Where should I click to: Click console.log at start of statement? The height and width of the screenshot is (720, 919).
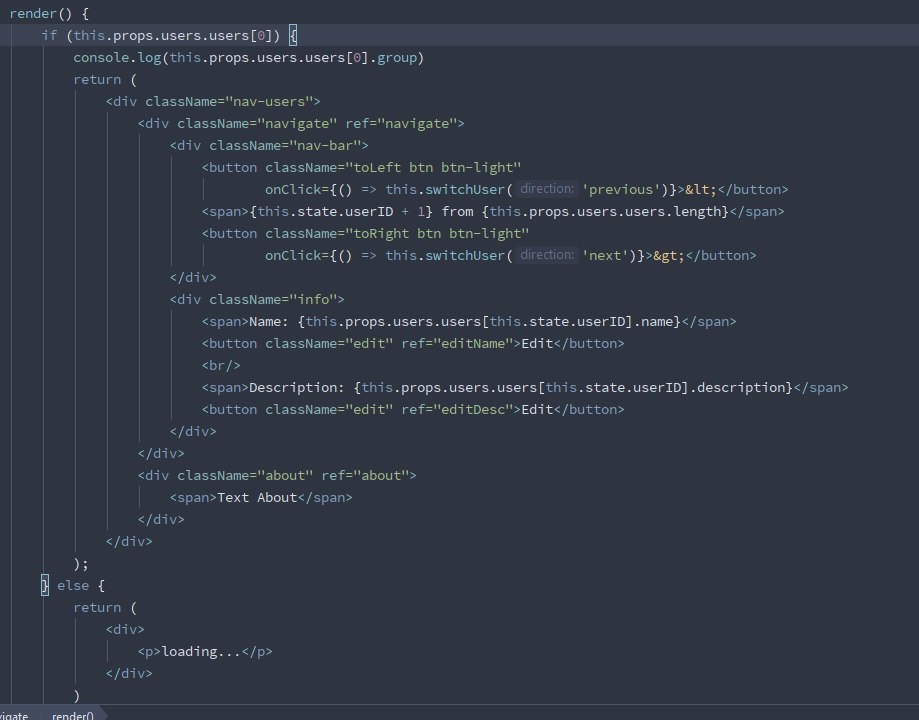pyautogui.click(x=117, y=57)
